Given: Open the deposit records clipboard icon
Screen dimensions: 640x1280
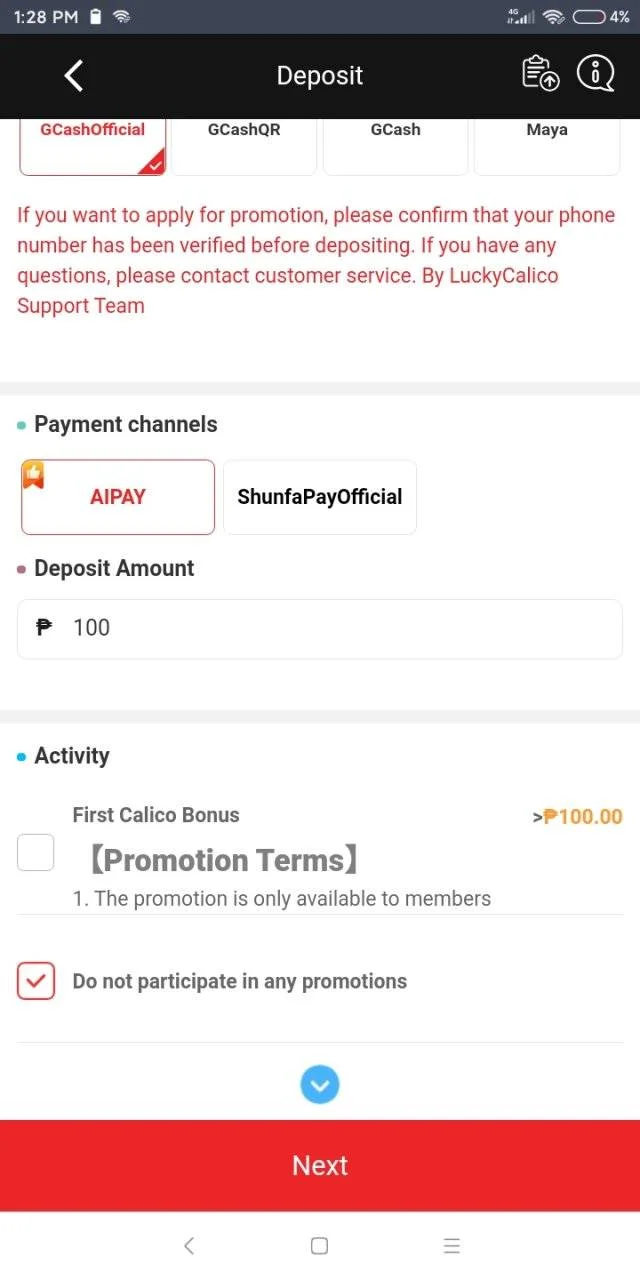Looking at the screenshot, I should point(540,74).
